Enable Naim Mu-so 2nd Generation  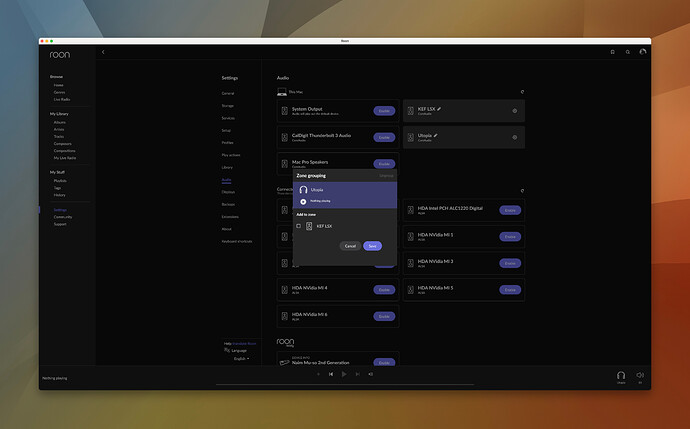(x=384, y=362)
